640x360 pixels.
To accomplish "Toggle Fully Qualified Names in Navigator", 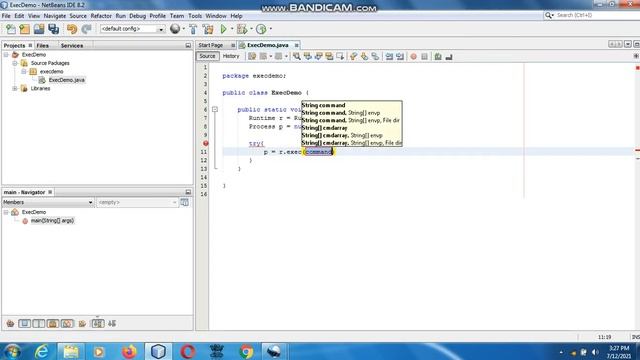I will [82, 324].
